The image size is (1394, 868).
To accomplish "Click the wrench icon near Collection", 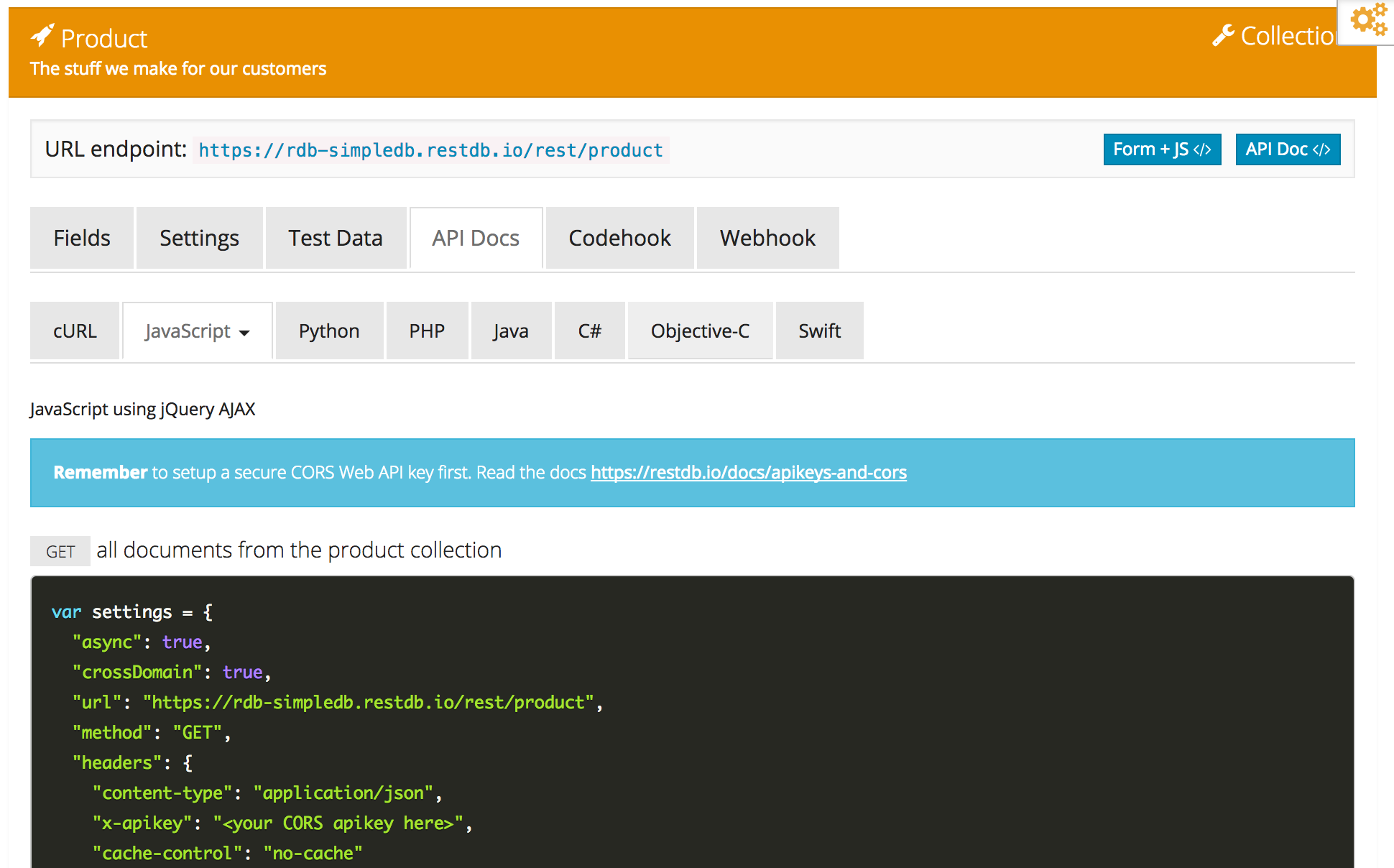I will tap(1223, 35).
